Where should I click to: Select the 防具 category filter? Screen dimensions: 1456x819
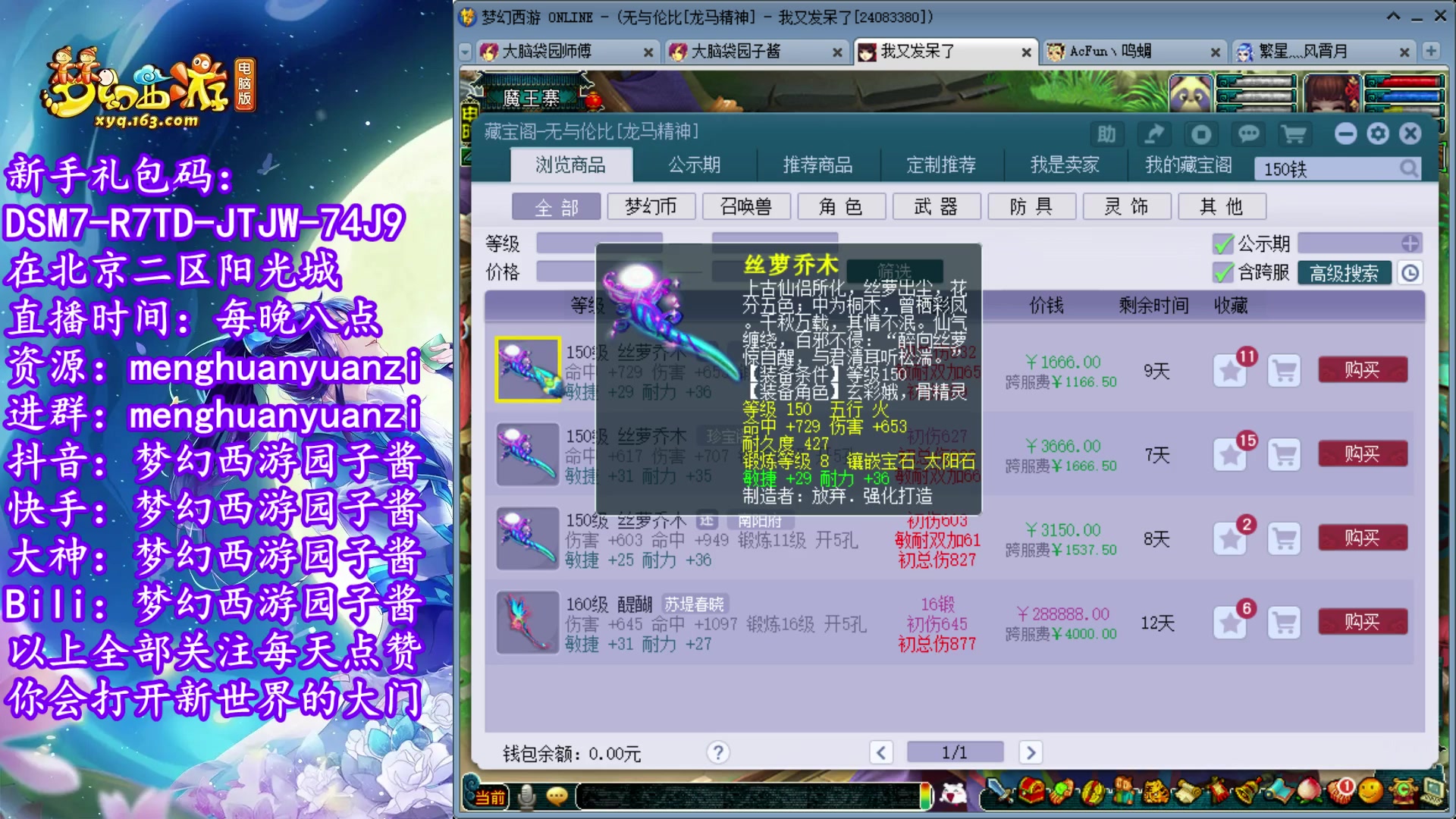(1031, 207)
